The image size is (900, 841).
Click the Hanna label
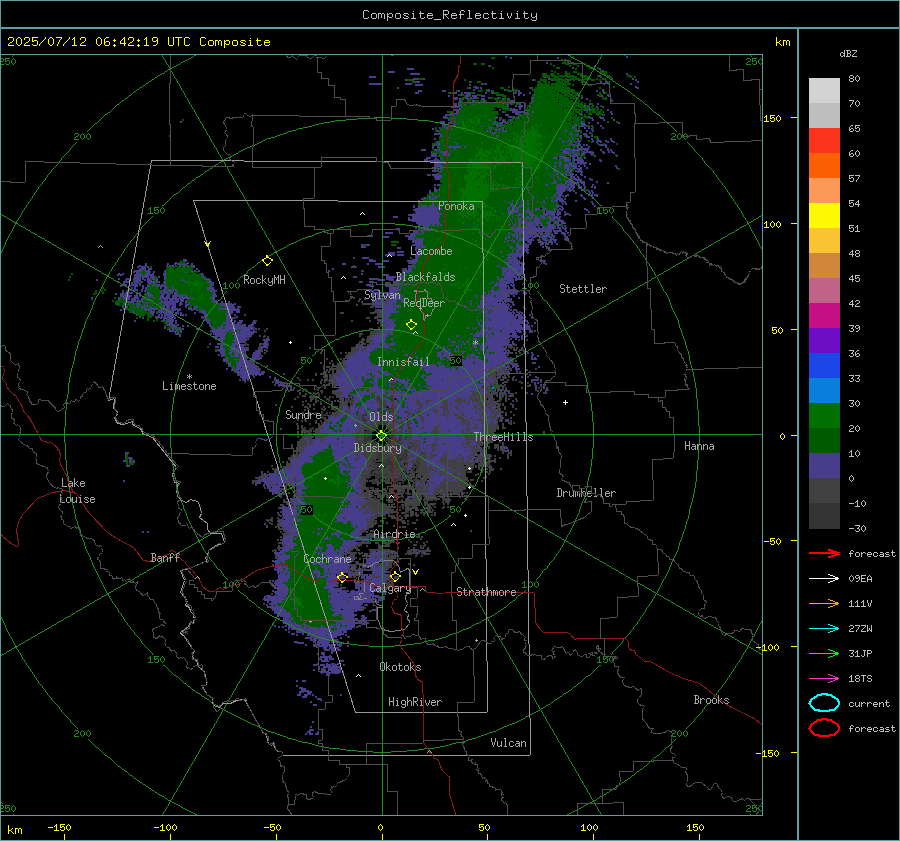pyautogui.click(x=699, y=446)
